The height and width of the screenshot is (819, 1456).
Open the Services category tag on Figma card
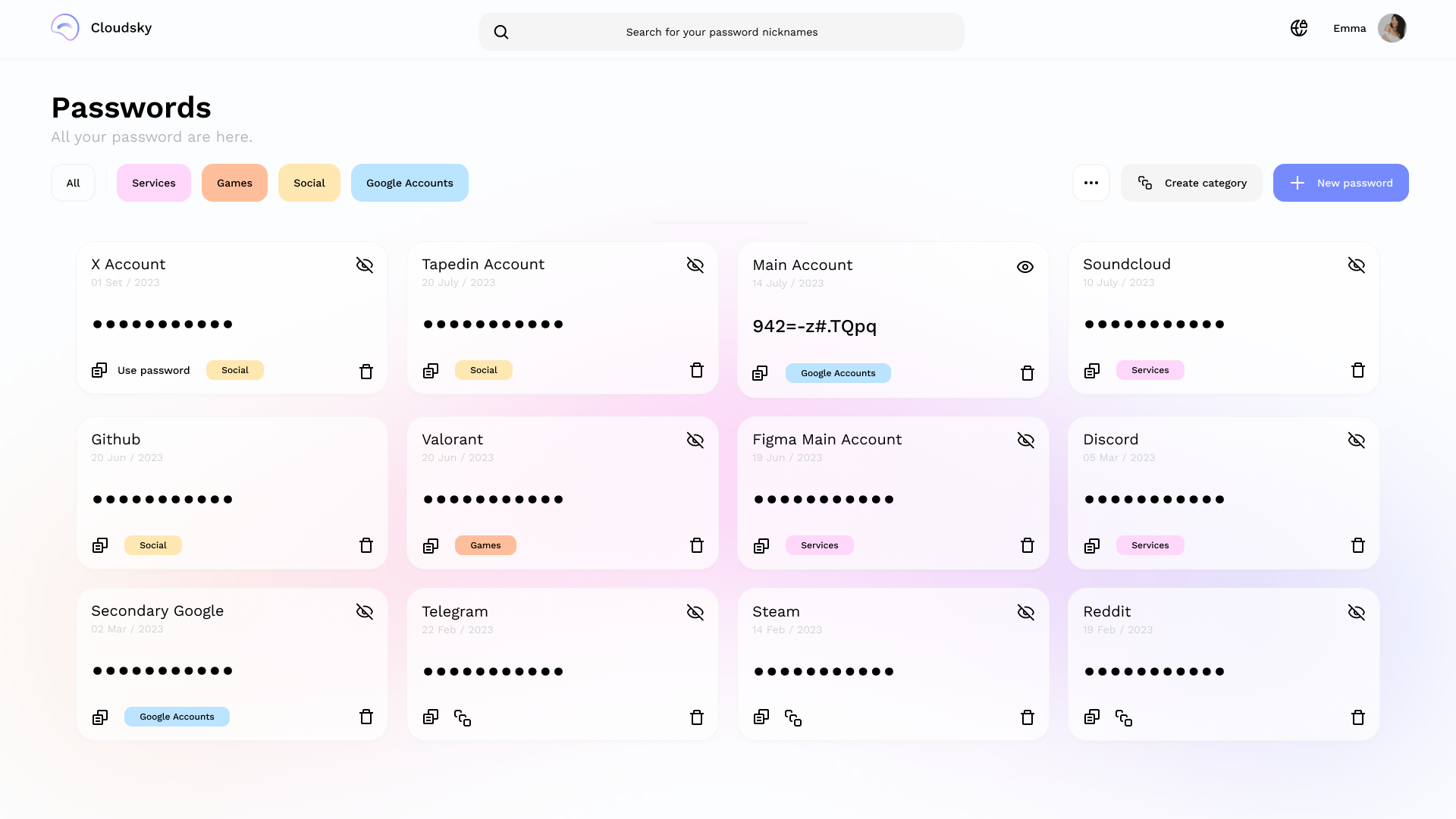[819, 544]
